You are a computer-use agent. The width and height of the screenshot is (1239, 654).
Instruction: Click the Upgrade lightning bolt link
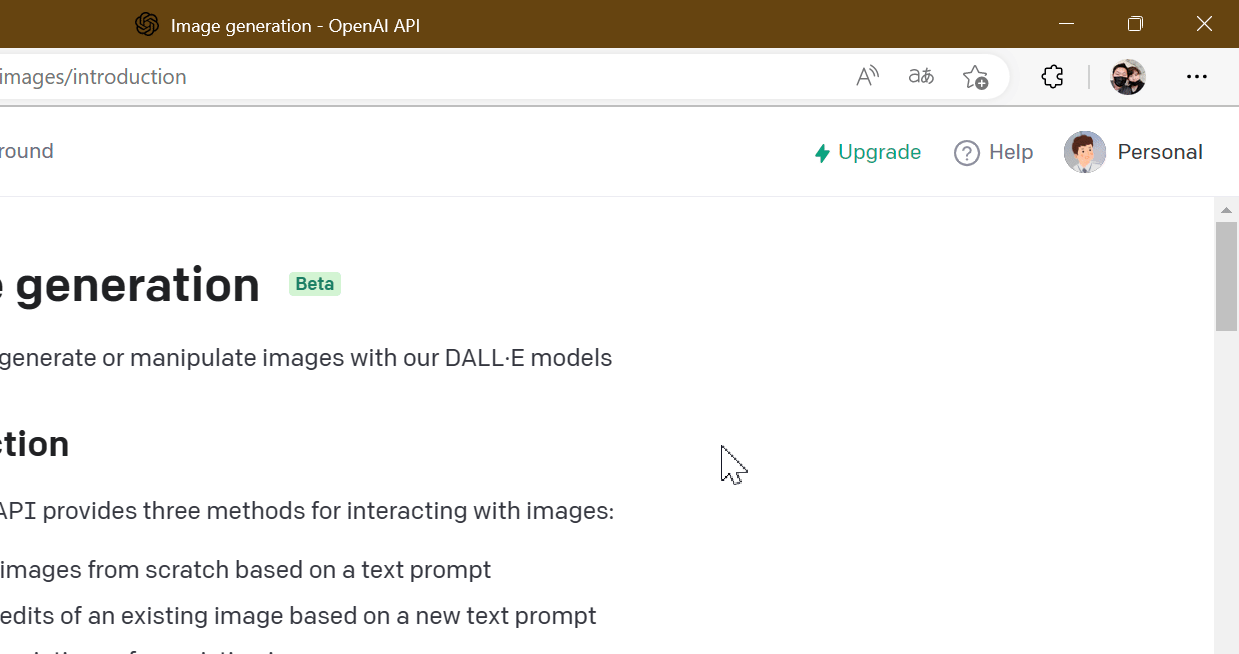867,152
